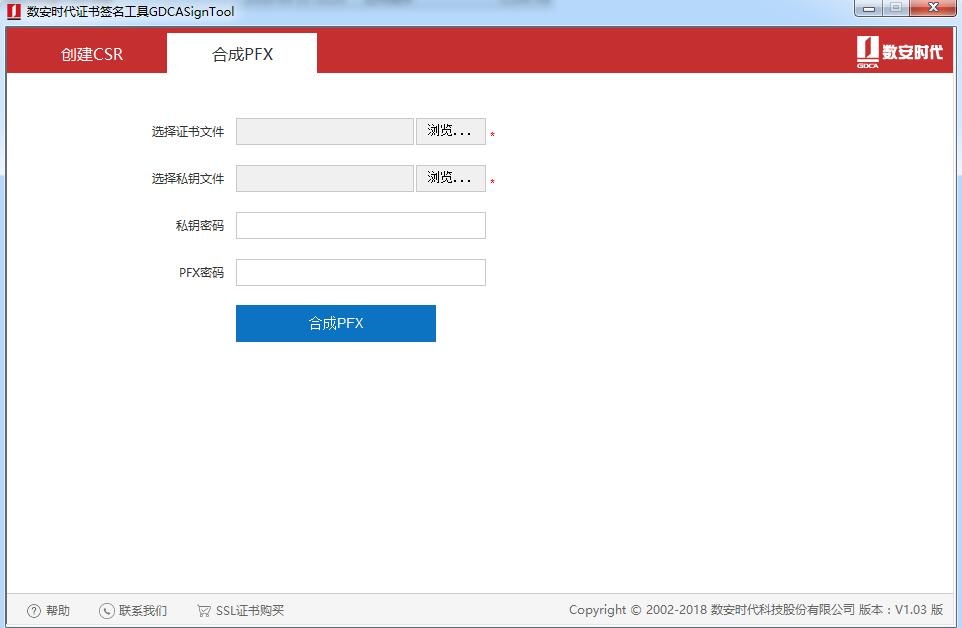Click the blue 合成PFX button
This screenshot has width=962, height=628.
[335, 323]
